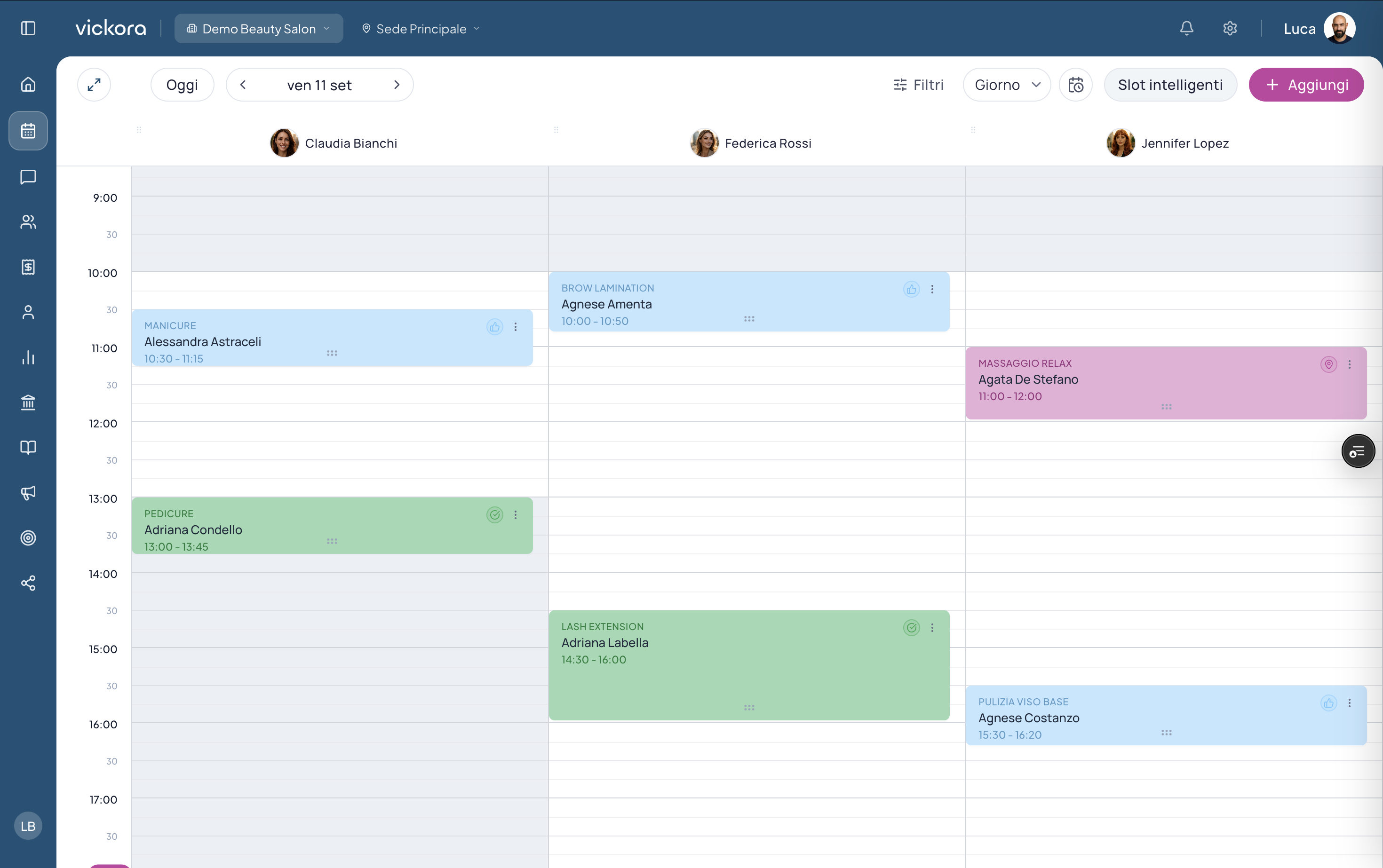Go to next day arrow
Screen dimensions: 1383x868
point(396,85)
